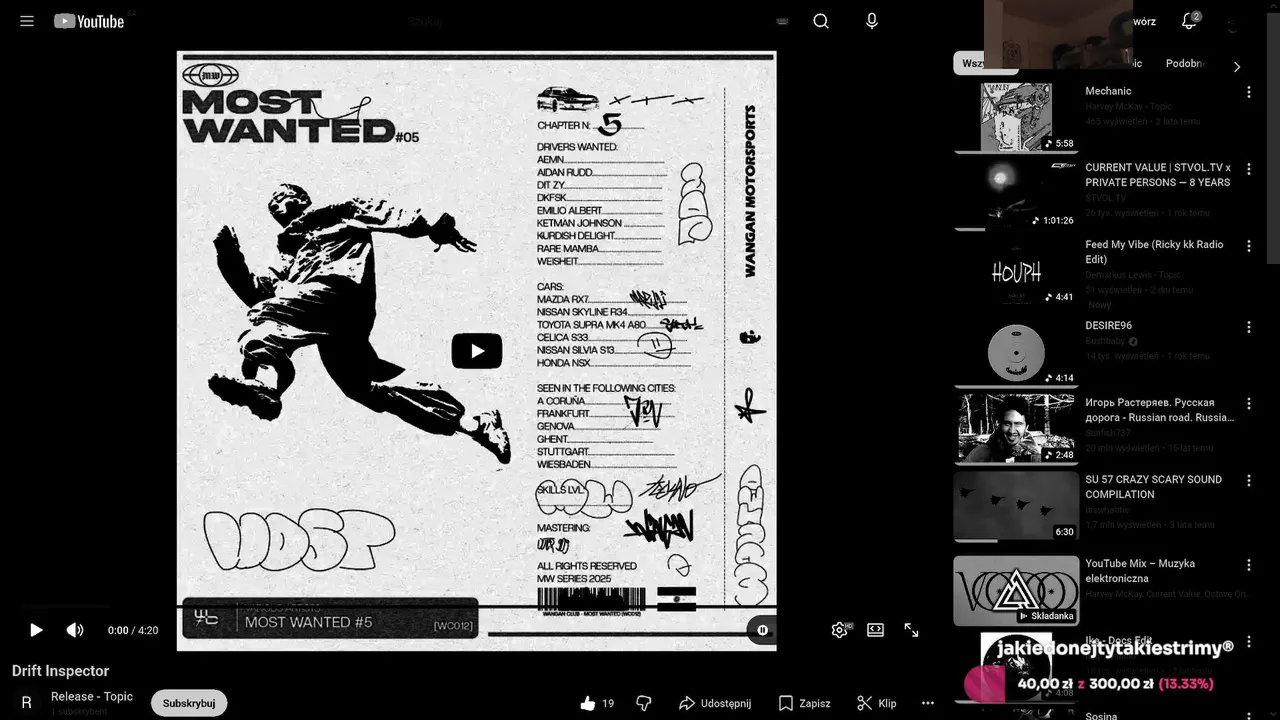Open Mechanic video thumbnail
Image resolution: width=1280 pixels, height=720 pixels.
[1016, 118]
